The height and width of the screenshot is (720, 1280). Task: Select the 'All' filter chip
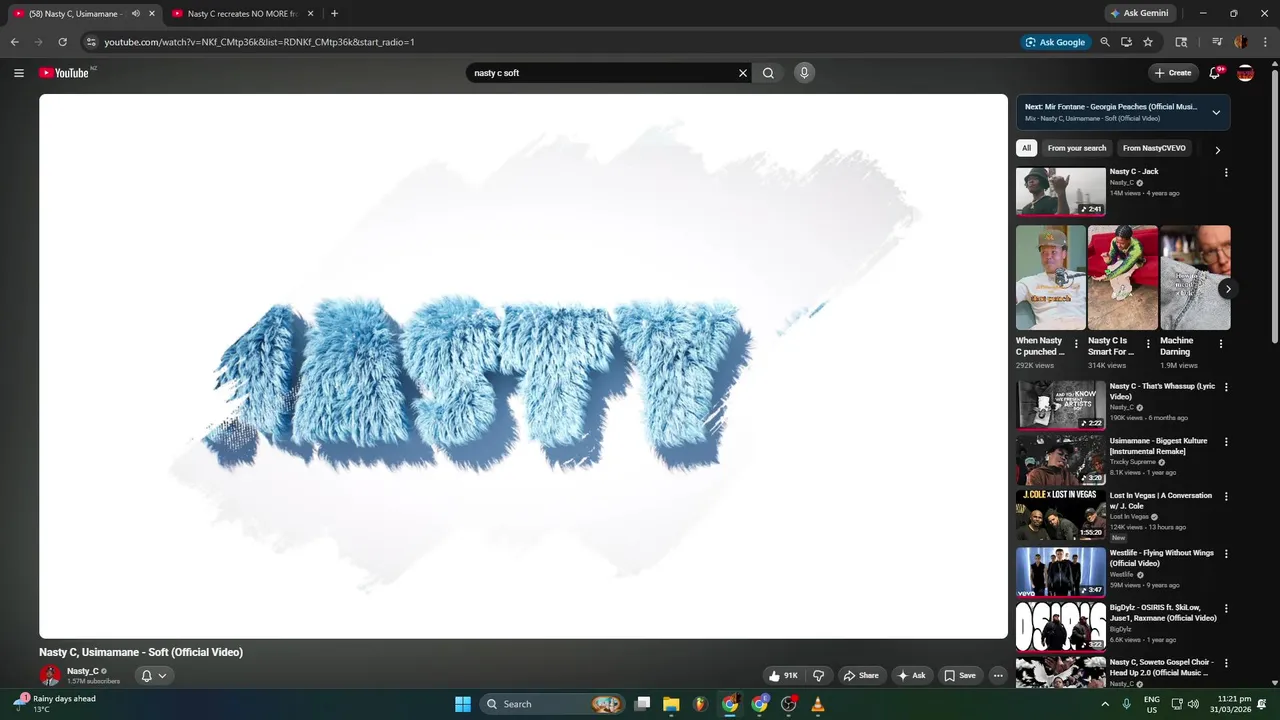1026,148
